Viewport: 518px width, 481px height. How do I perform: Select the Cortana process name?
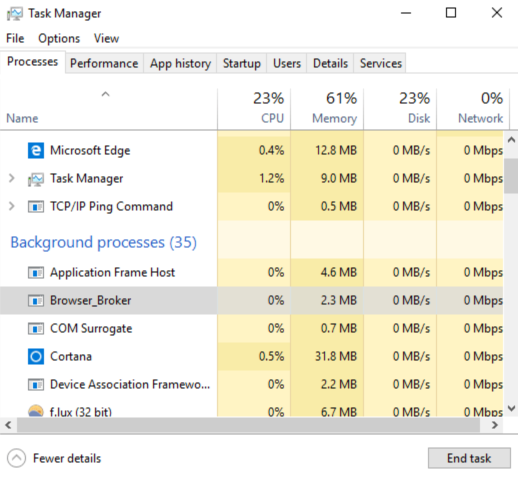pyautogui.click(x=71, y=357)
